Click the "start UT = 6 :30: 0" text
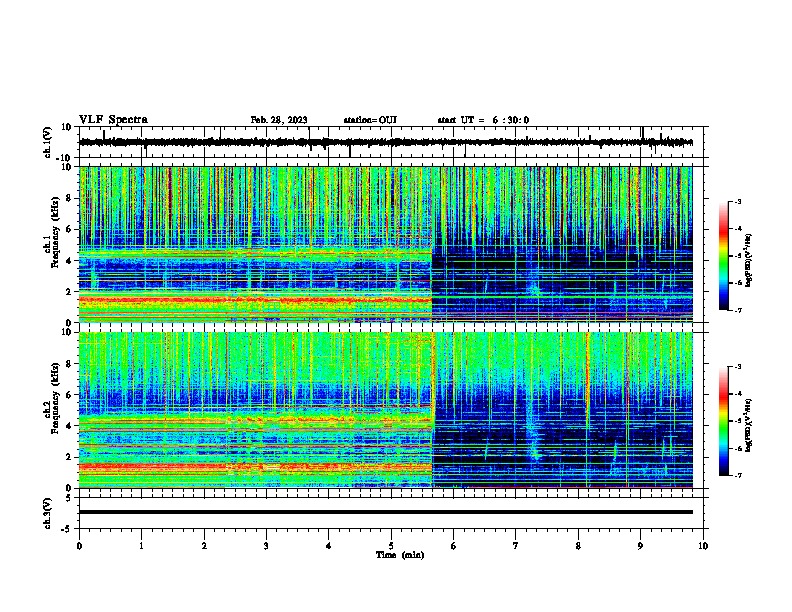This screenshot has width=792, height=612. tap(483, 120)
